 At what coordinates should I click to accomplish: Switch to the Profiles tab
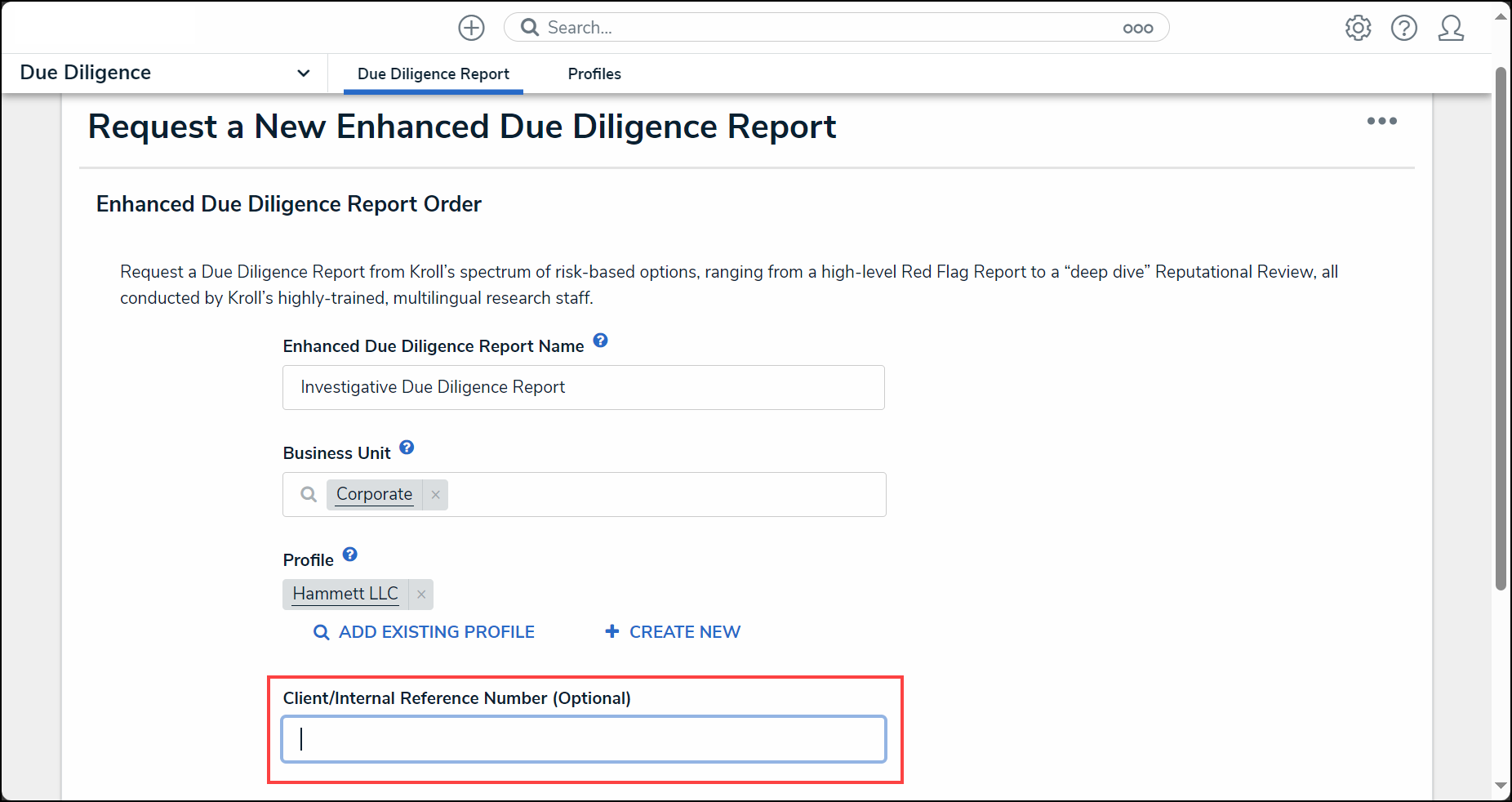point(594,74)
